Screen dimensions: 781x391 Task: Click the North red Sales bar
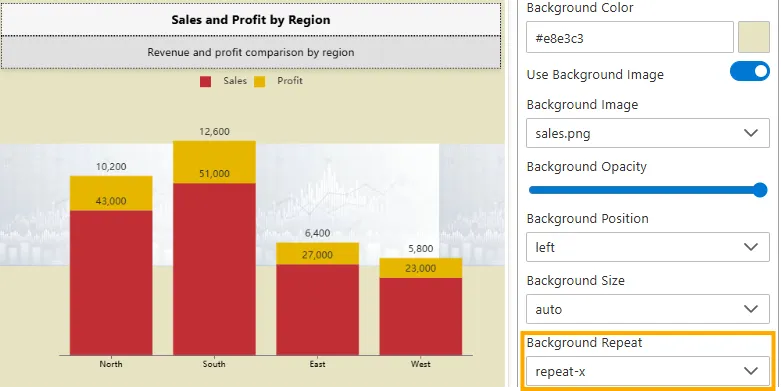[111, 283]
